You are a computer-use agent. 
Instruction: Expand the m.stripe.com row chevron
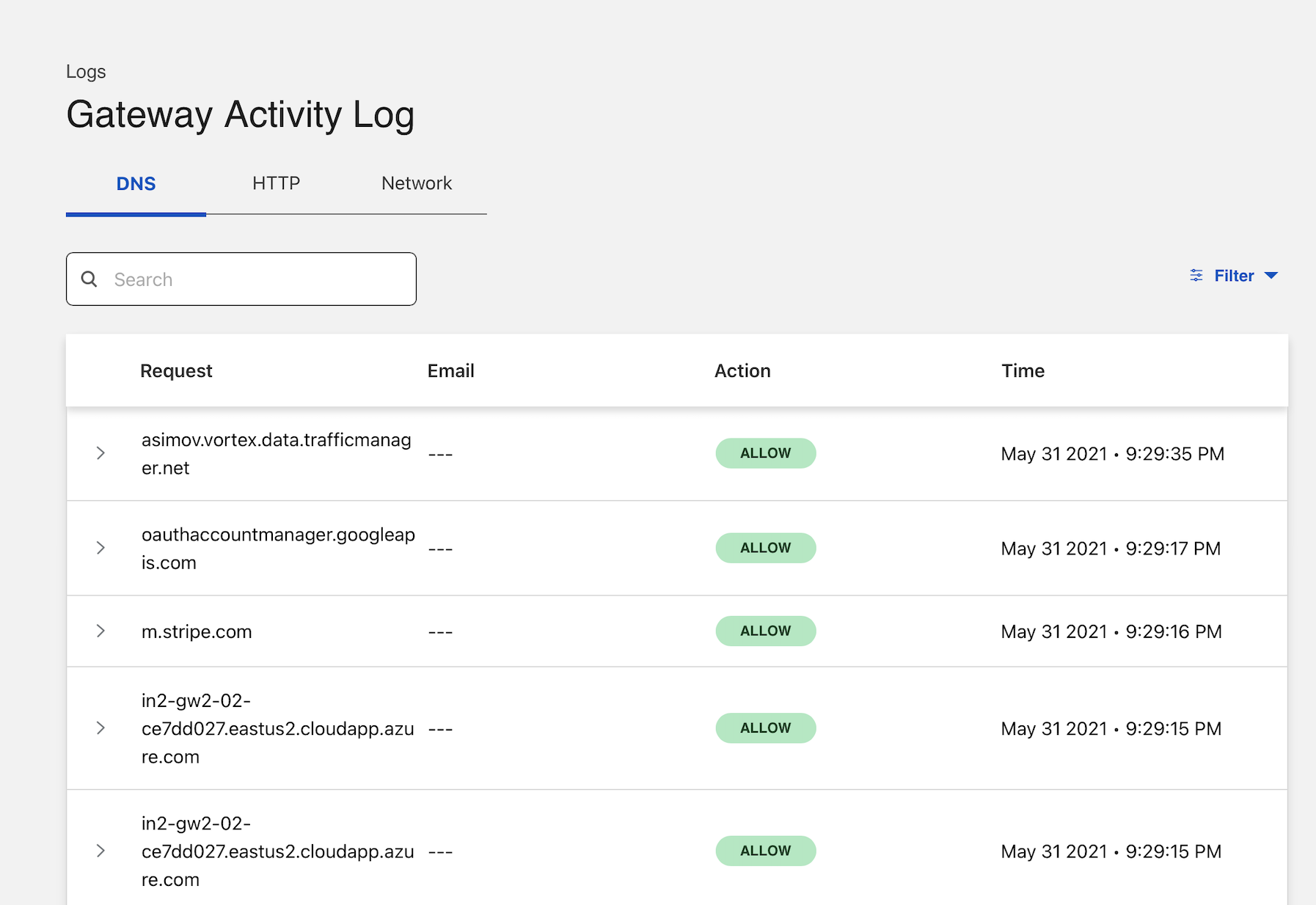click(100, 631)
